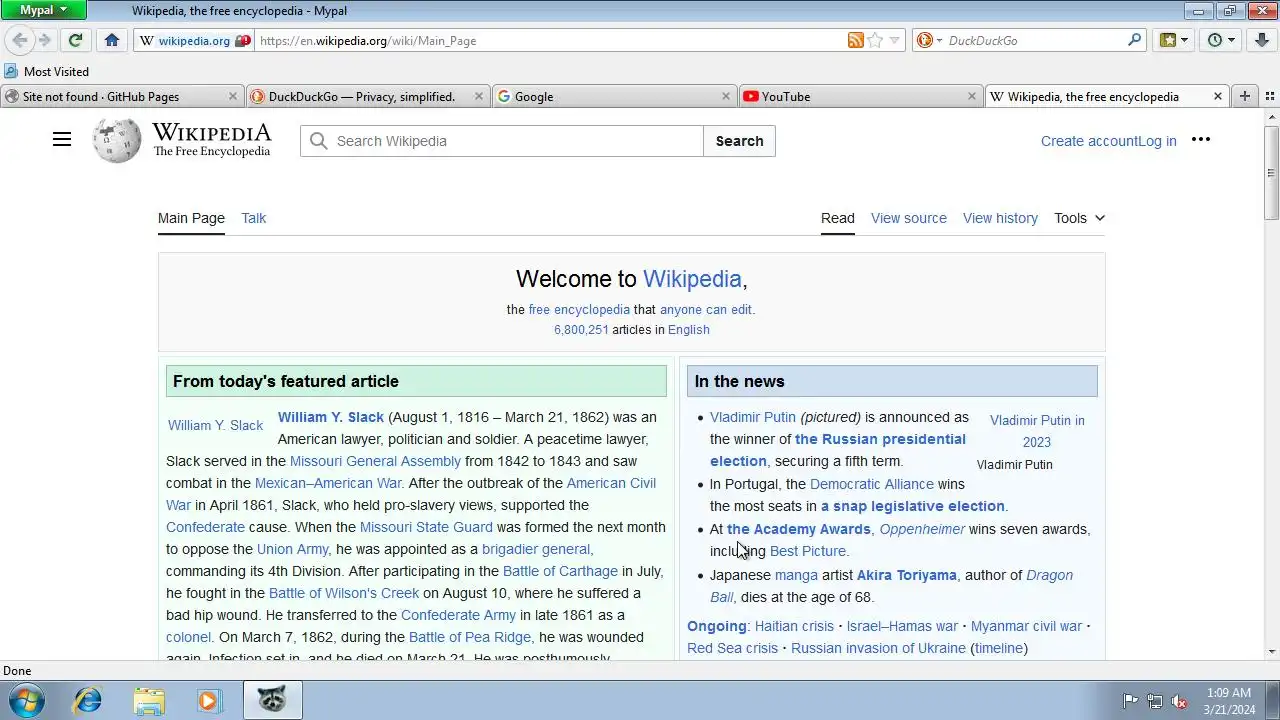Bookmark this page with the star icon
The image size is (1280, 720).
coord(875,40)
